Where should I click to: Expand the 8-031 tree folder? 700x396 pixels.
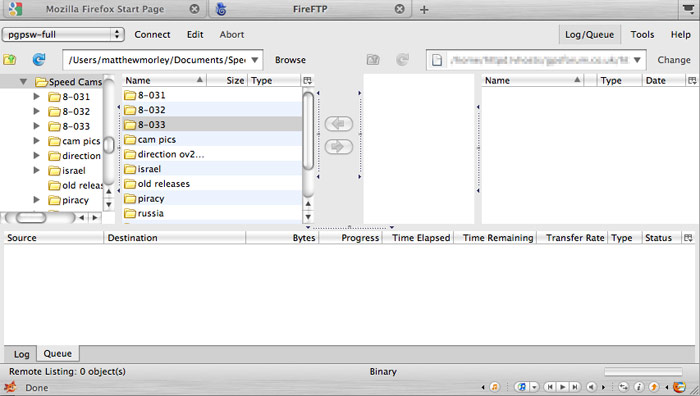pos(37,96)
